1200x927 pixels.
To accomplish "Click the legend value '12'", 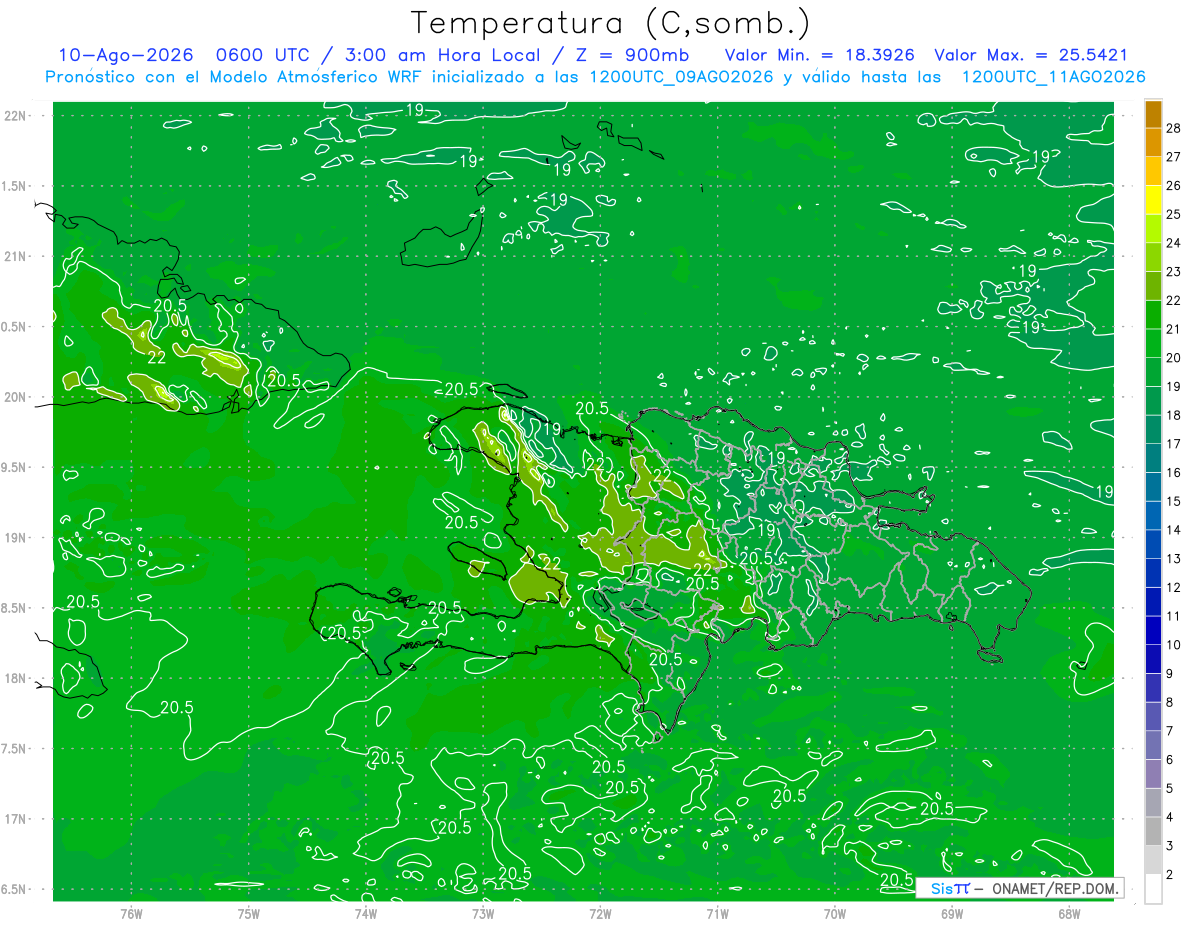I will (1174, 587).
